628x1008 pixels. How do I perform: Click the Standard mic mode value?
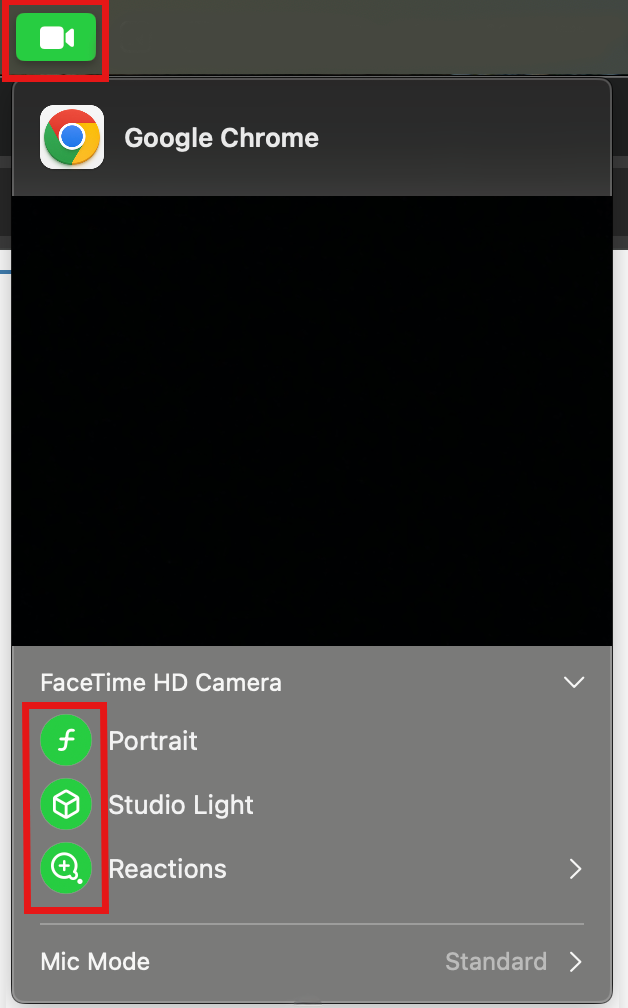pos(496,962)
